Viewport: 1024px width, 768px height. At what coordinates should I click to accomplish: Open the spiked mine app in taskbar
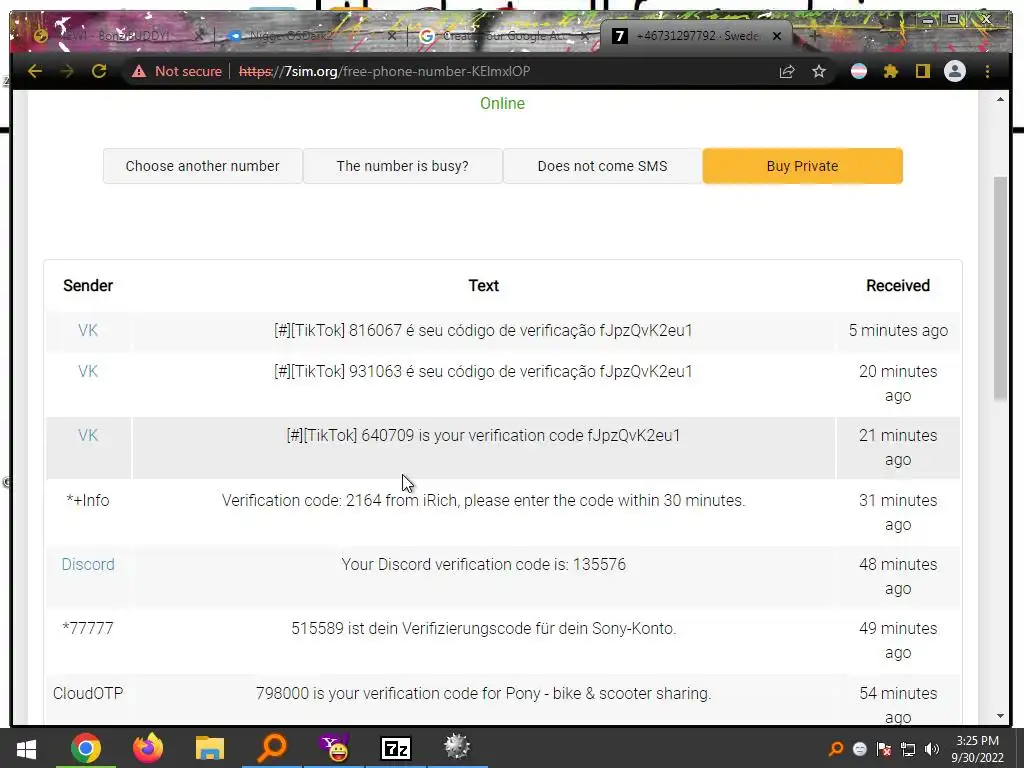(x=457, y=748)
